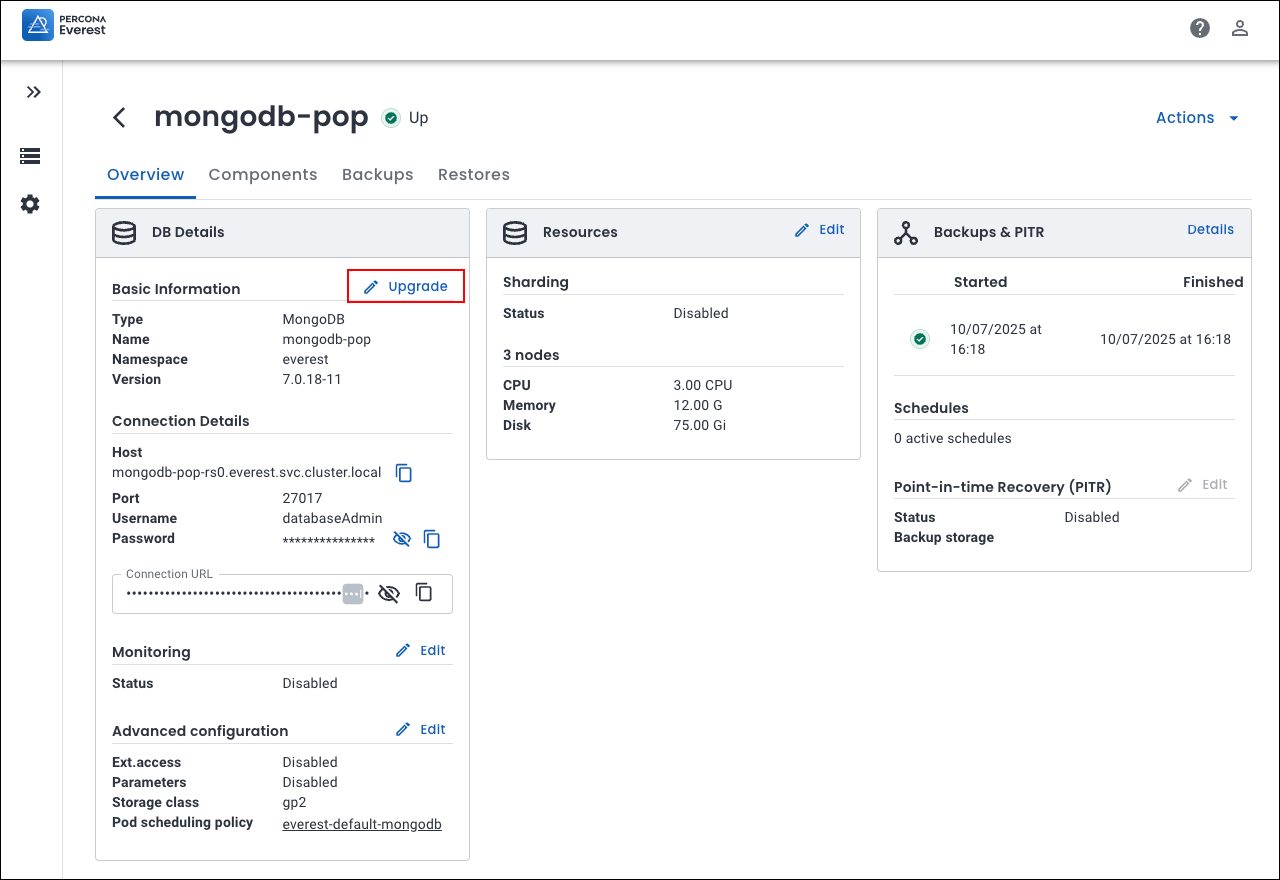Screen dimensions: 1280x880
Task: Show the hidden connection URL
Action: point(389,594)
